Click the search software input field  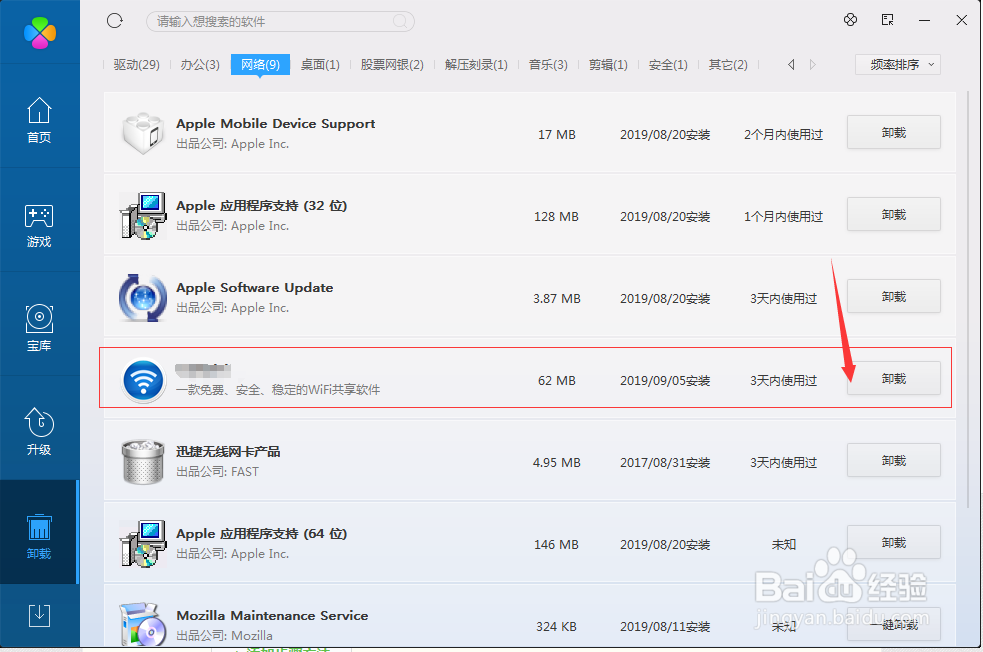pyautogui.click(x=280, y=21)
